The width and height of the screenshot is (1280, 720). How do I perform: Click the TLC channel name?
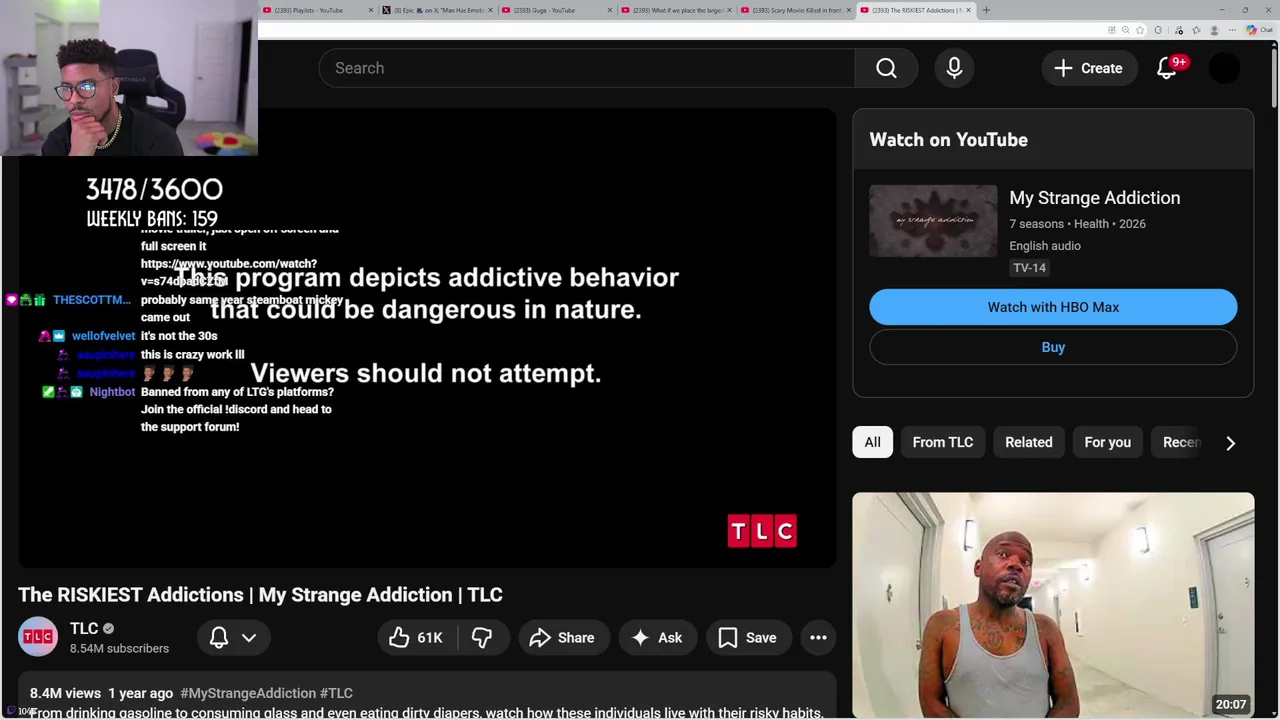(84, 628)
